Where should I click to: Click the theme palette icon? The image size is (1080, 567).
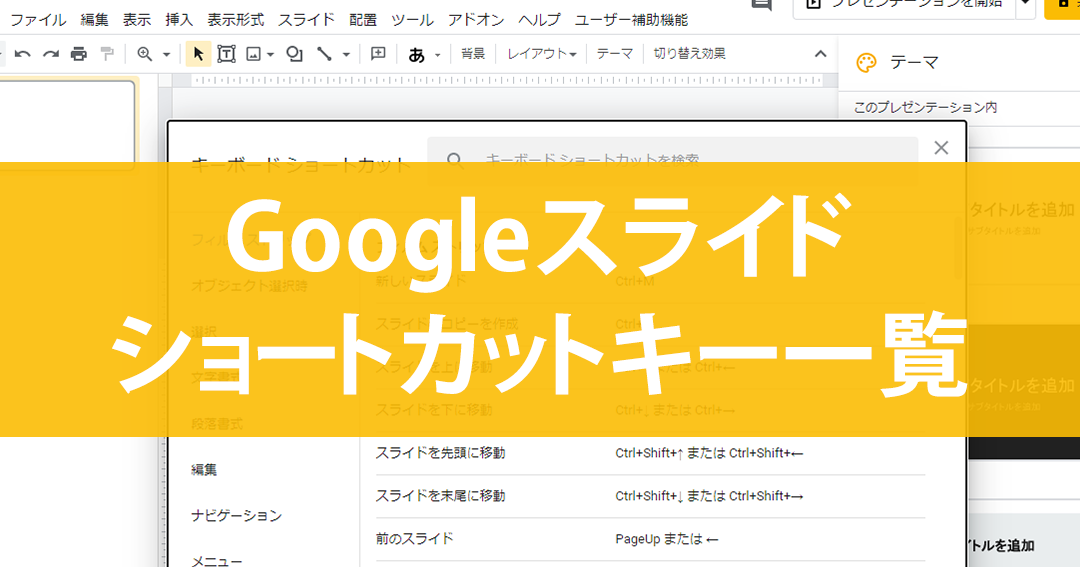[866, 63]
